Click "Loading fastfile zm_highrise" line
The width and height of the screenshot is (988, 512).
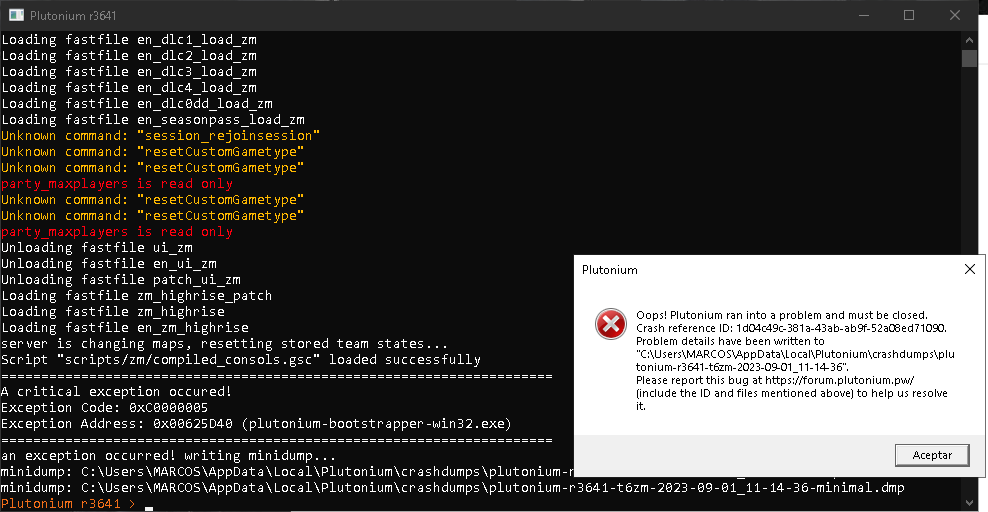(113, 312)
